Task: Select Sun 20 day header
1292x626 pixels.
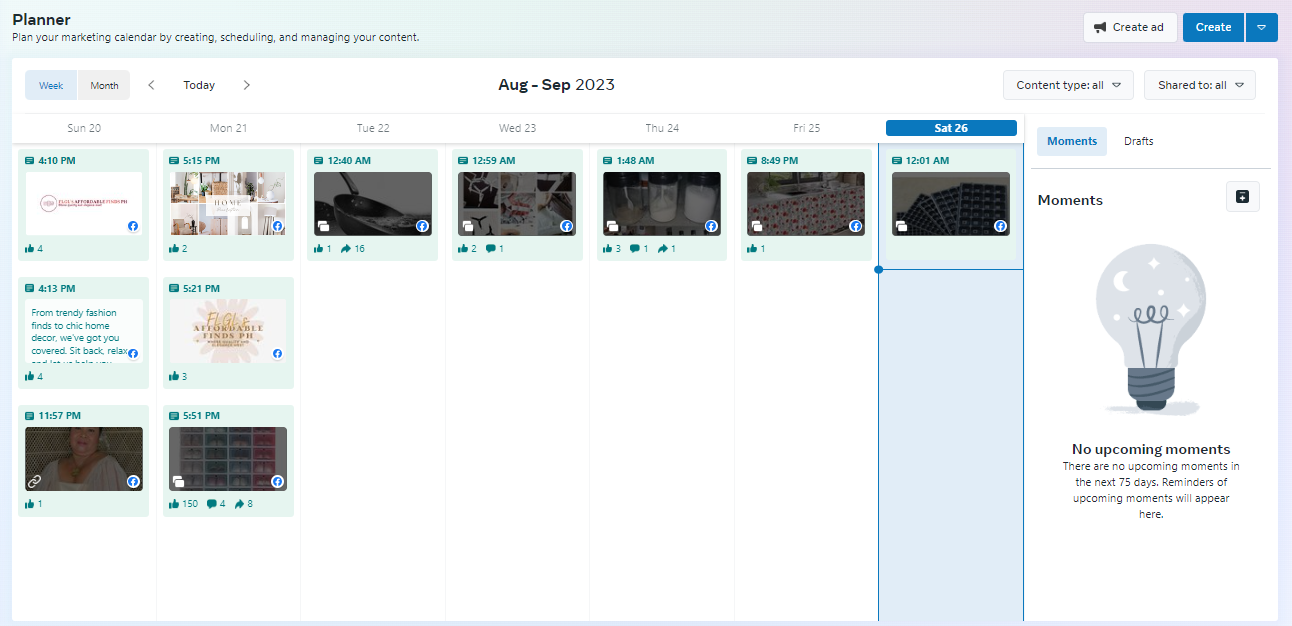Action: [x=84, y=128]
